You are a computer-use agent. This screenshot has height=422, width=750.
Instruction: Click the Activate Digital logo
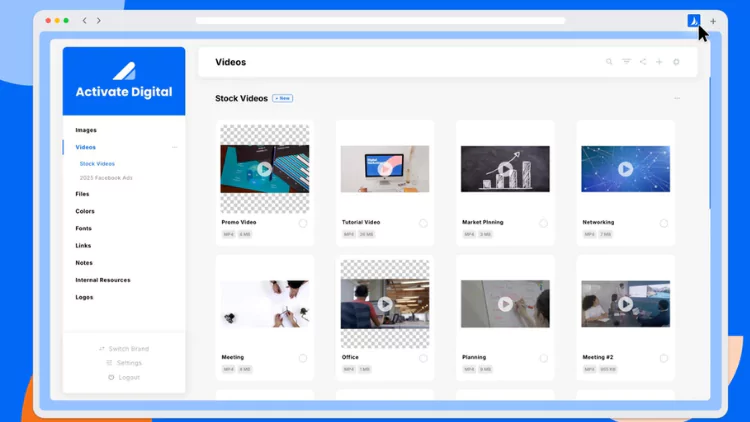[x=124, y=81]
